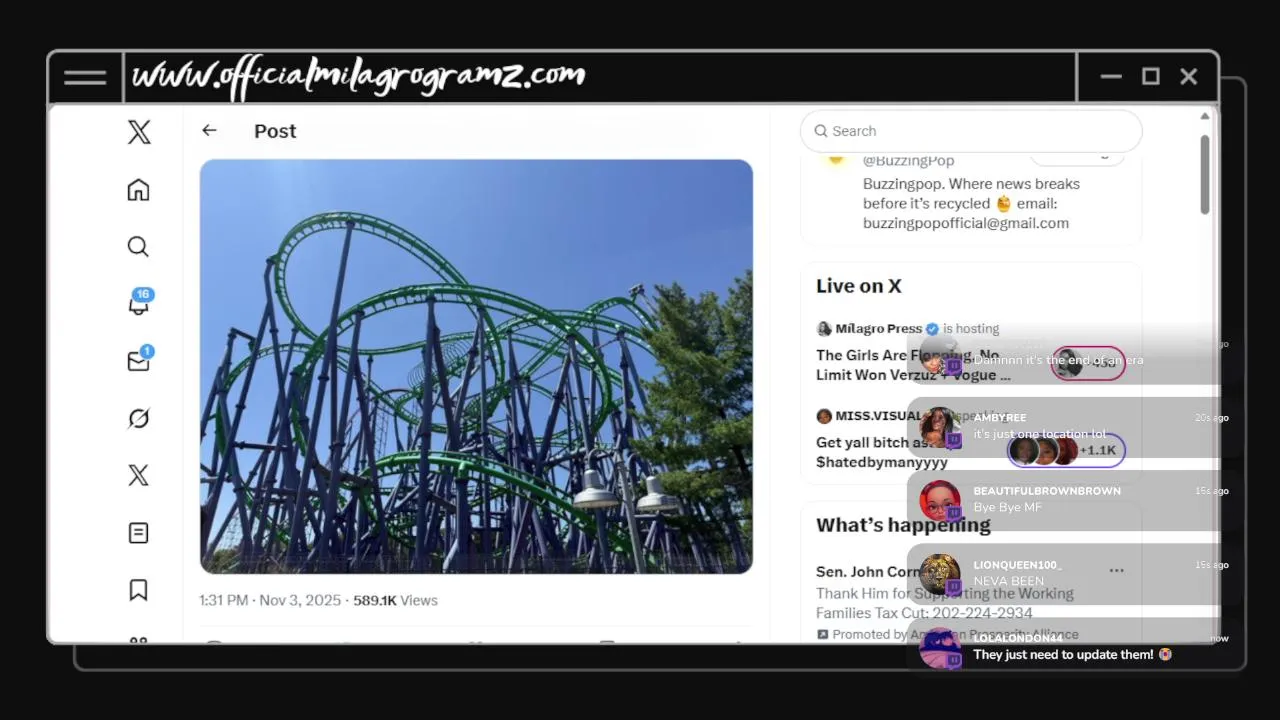Screen dimensions: 1280x720
Task: Click LIONQUEEN100_ chat avatar
Action: pos(940,574)
